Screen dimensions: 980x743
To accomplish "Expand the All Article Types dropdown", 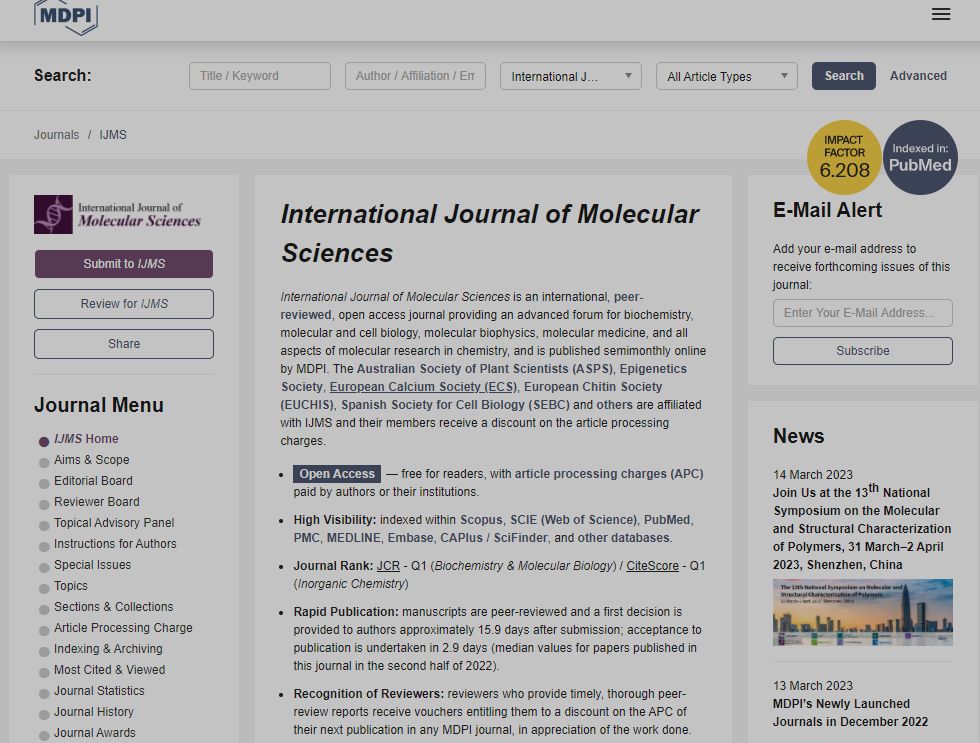I will click(726, 76).
